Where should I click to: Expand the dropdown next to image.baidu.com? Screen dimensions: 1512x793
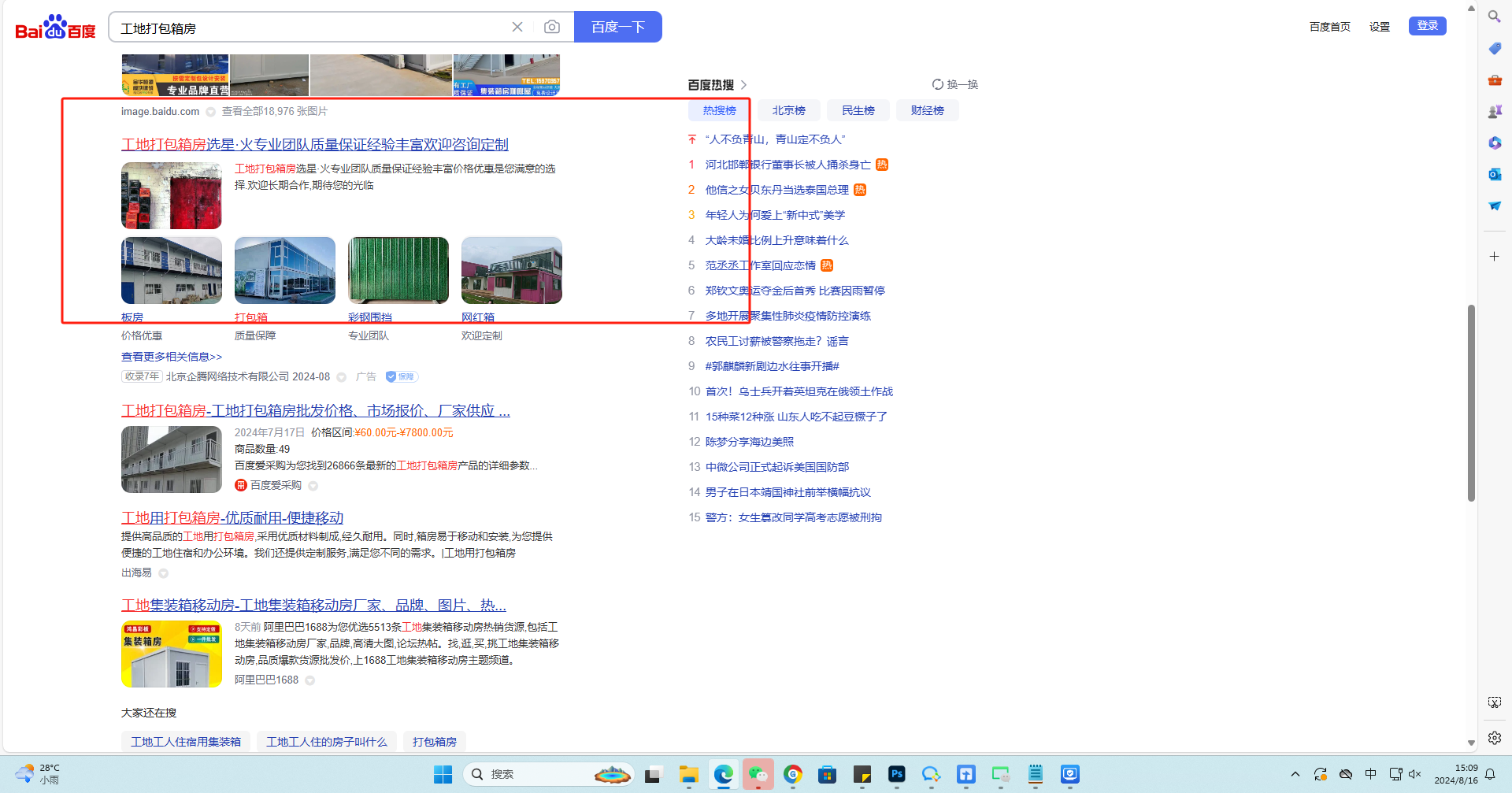[x=210, y=112]
